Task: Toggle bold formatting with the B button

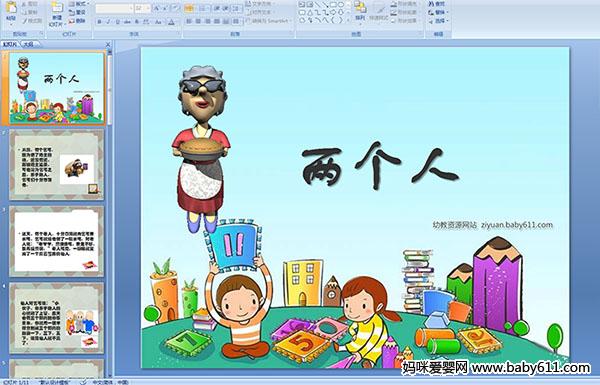Action: 99,22
